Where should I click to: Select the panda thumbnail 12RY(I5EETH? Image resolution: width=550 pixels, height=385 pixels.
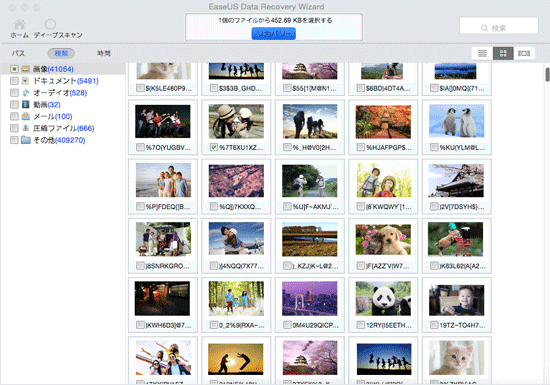point(383,298)
